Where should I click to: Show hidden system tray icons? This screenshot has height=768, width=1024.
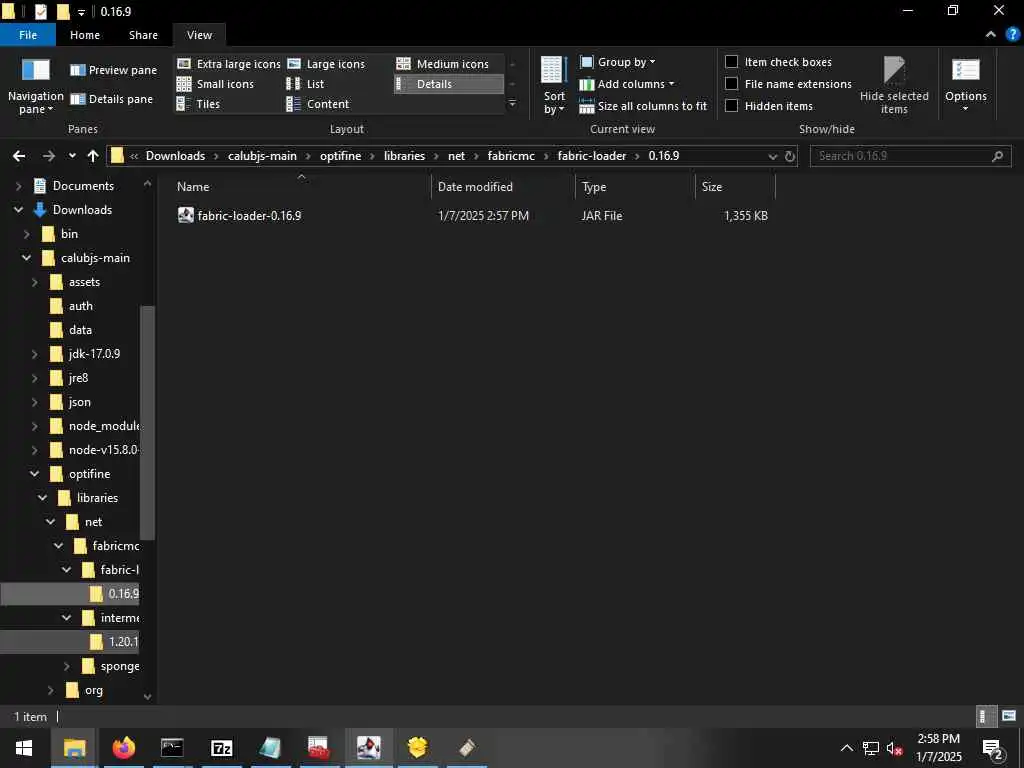pos(846,748)
